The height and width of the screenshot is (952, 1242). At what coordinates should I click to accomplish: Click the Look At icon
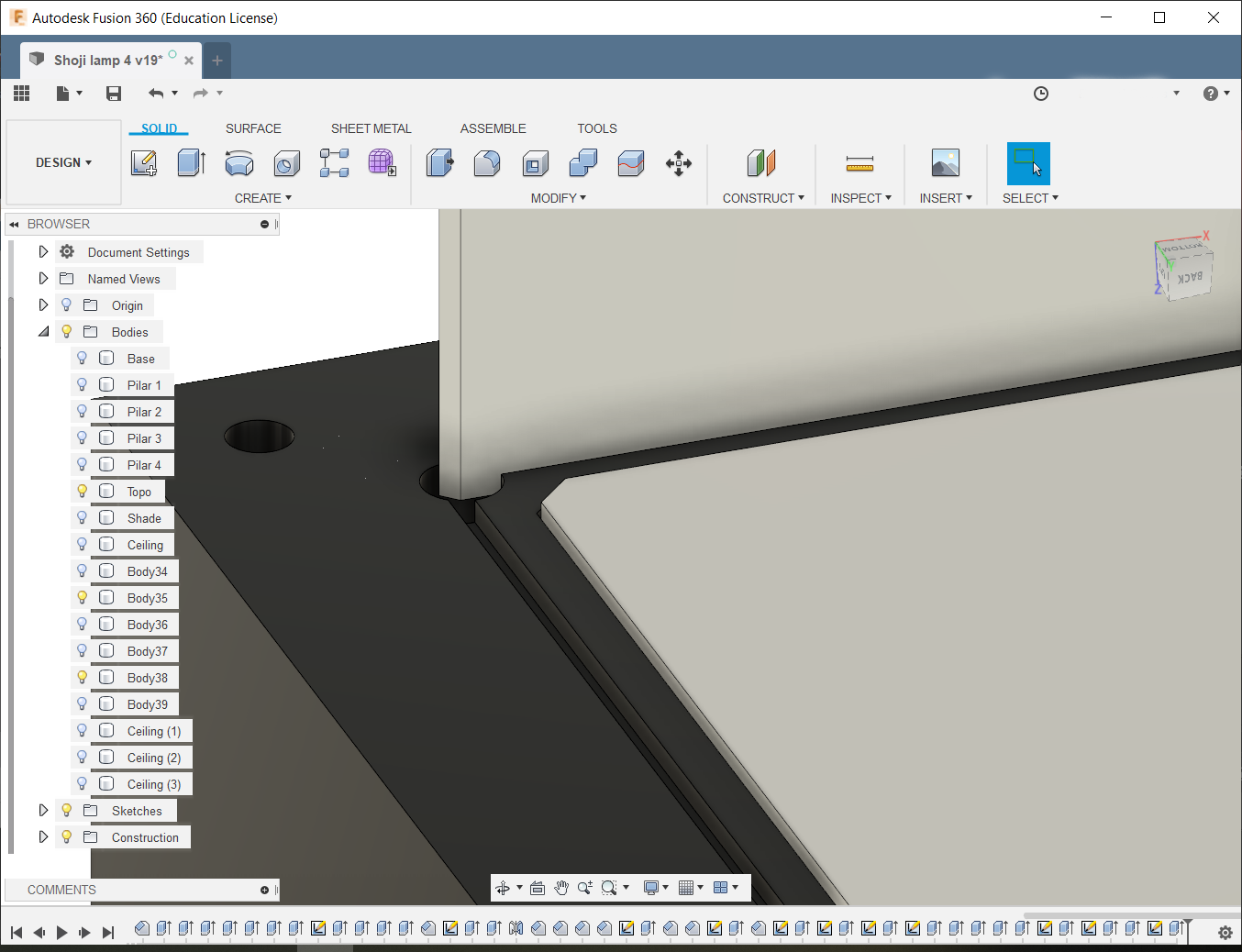pyautogui.click(x=538, y=888)
